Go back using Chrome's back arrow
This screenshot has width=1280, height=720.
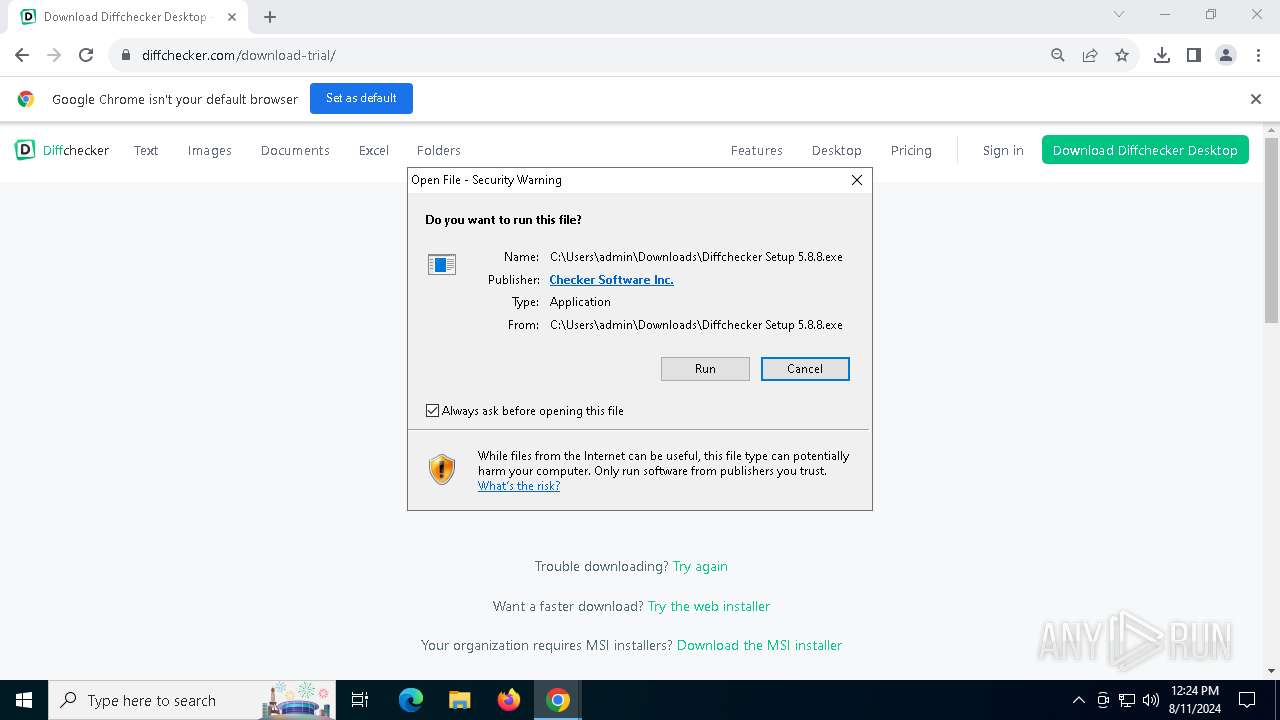tap(22, 55)
